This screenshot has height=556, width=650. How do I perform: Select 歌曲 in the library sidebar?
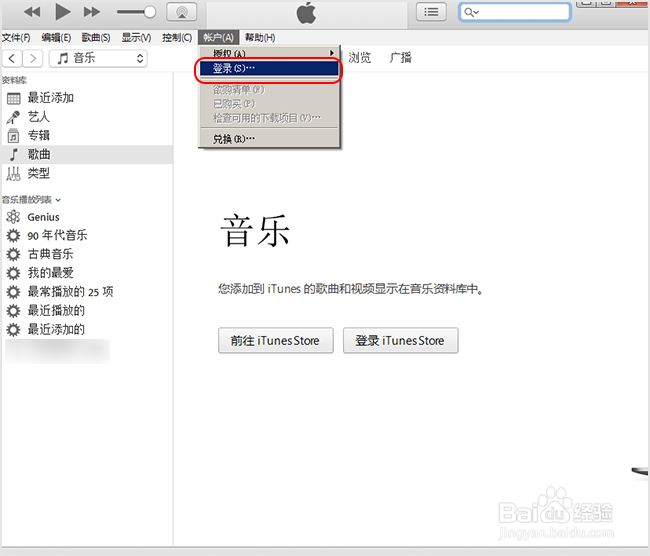87,155
